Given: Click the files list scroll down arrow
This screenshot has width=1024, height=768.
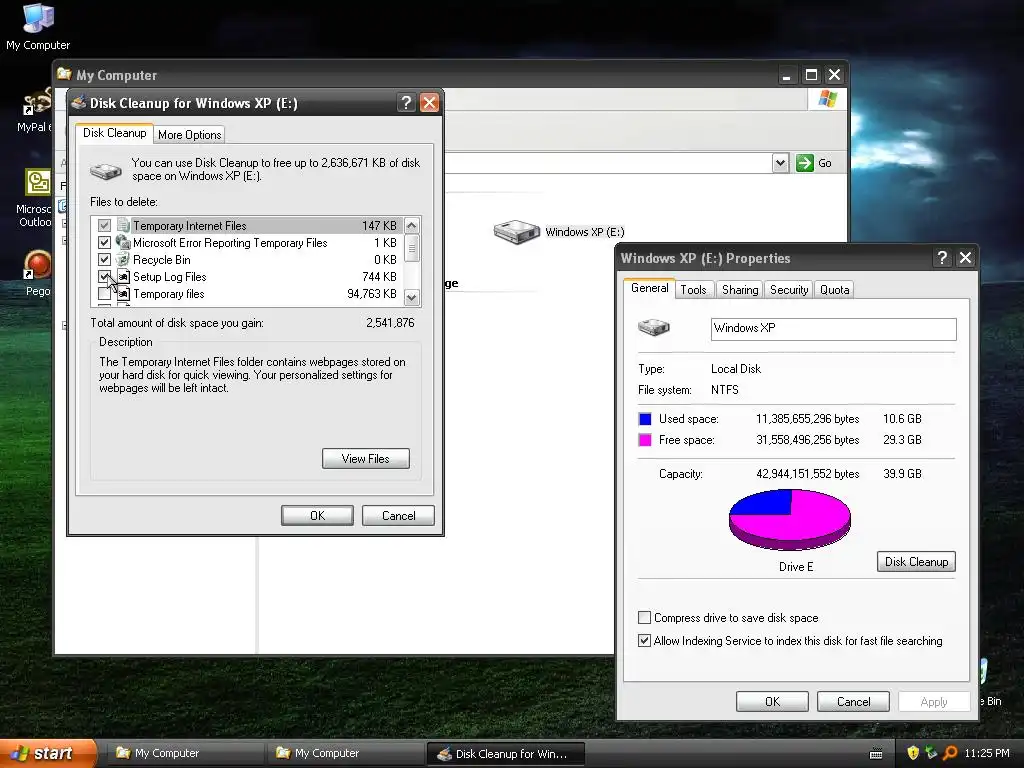Looking at the screenshot, I should [411, 298].
